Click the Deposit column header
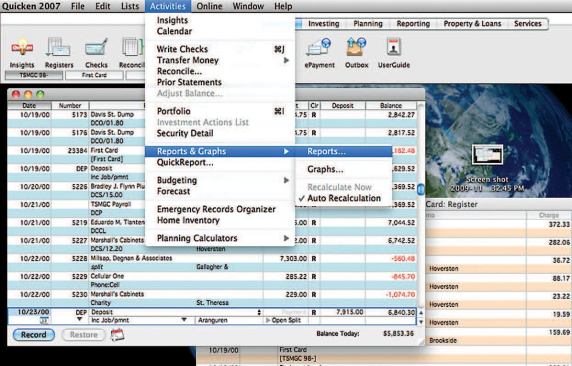Viewport: 572px width, 366px height. click(x=343, y=105)
